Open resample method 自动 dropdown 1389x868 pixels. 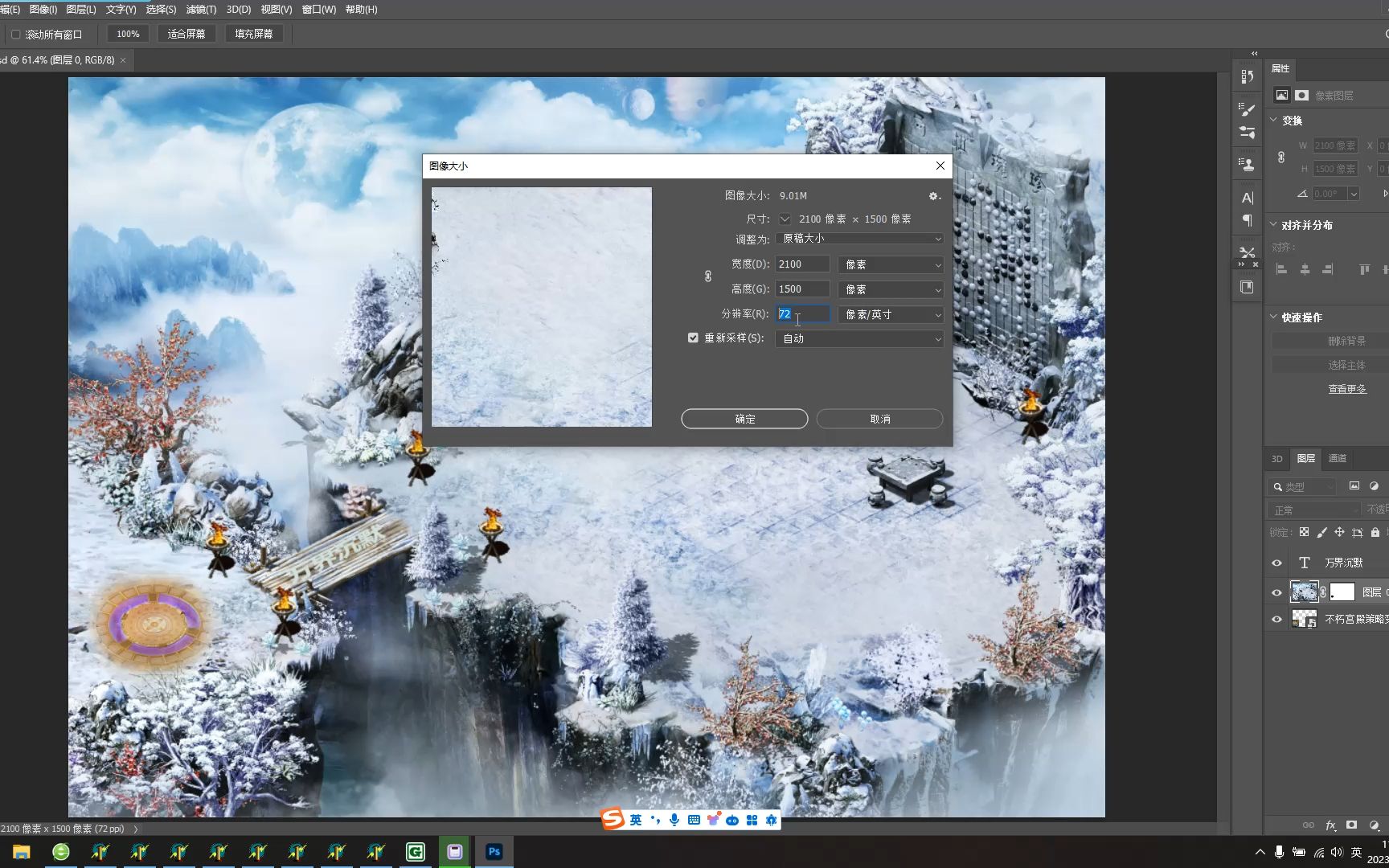click(x=859, y=338)
